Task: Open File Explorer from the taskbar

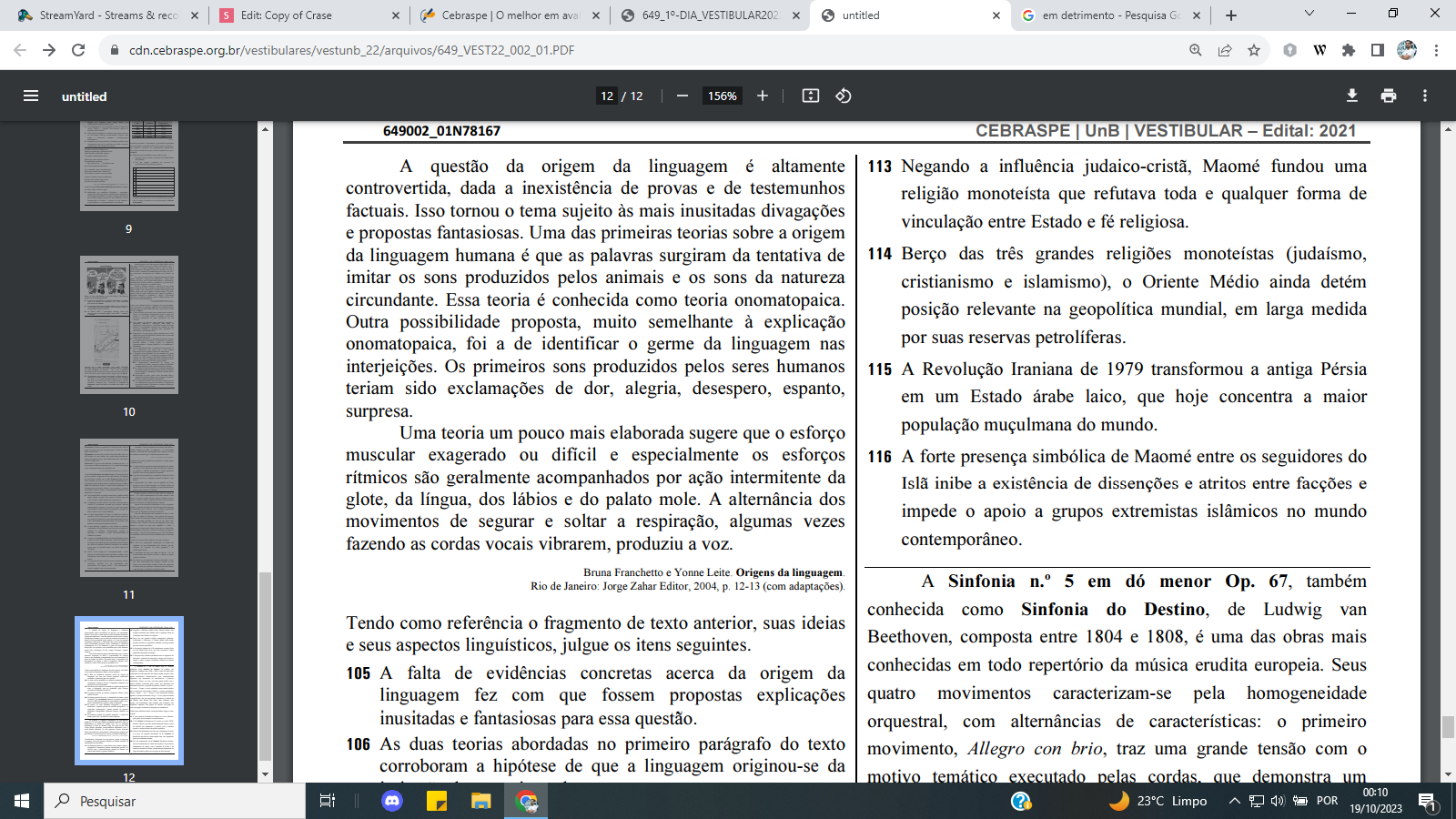Action: tap(480, 801)
